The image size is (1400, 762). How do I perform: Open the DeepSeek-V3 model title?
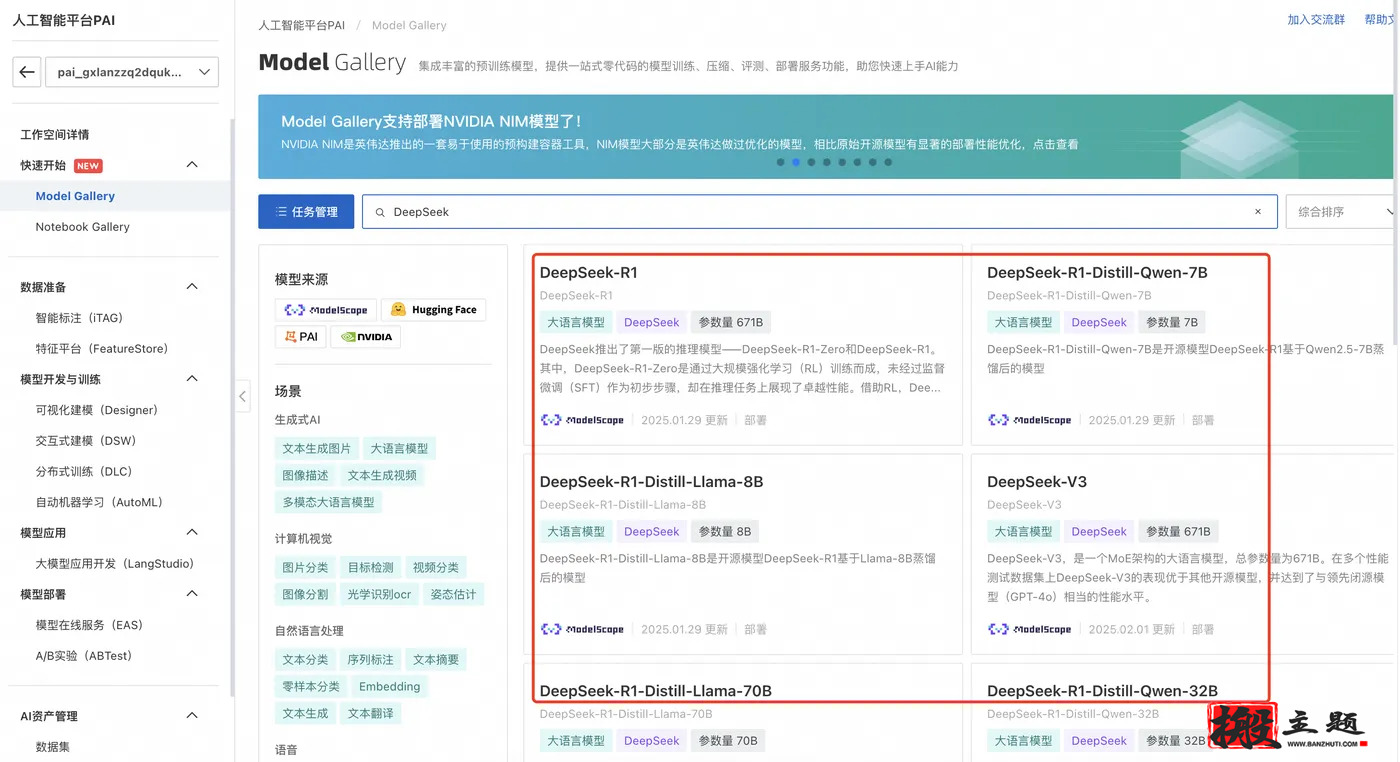coord(1036,482)
